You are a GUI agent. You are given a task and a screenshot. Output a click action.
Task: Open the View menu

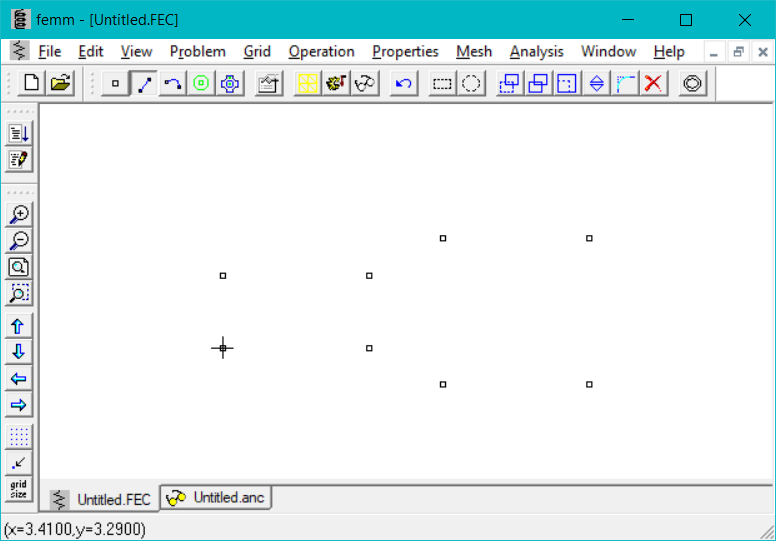pos(136,51)
